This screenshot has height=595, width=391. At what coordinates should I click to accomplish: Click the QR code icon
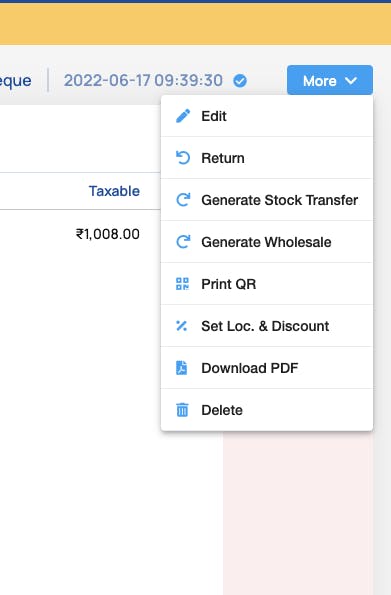[182, 284]
